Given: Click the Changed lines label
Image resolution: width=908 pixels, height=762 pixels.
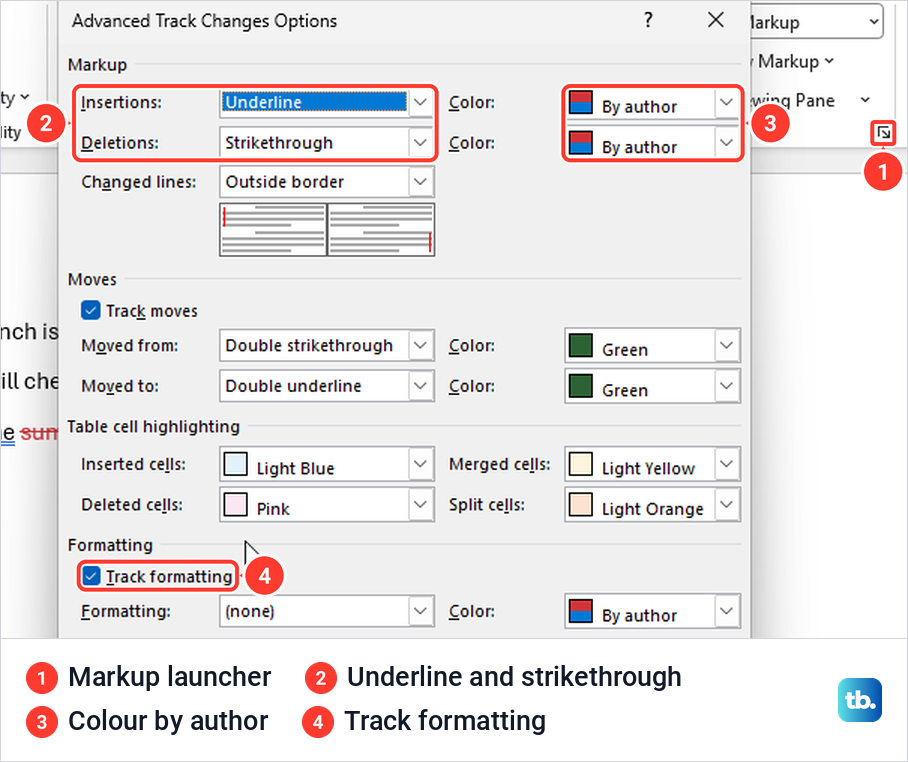Looking at the screenshot, I should click(x=139, y=182).
